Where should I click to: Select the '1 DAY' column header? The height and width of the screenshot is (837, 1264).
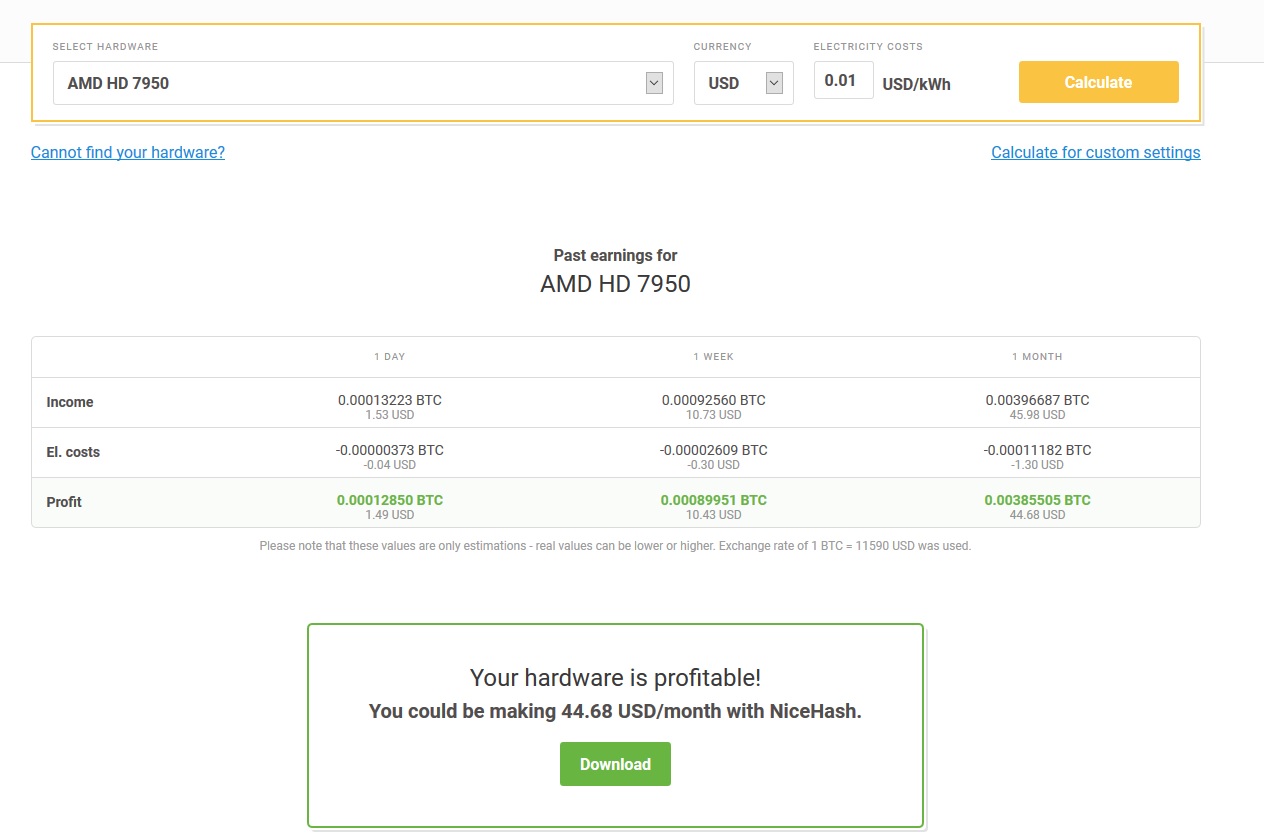[390, 357]
